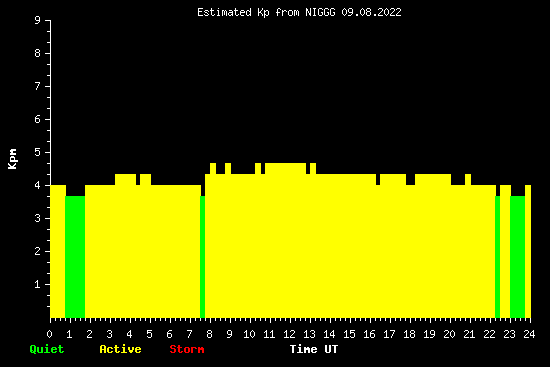Click hour 18 tick label

pos(409,334)
